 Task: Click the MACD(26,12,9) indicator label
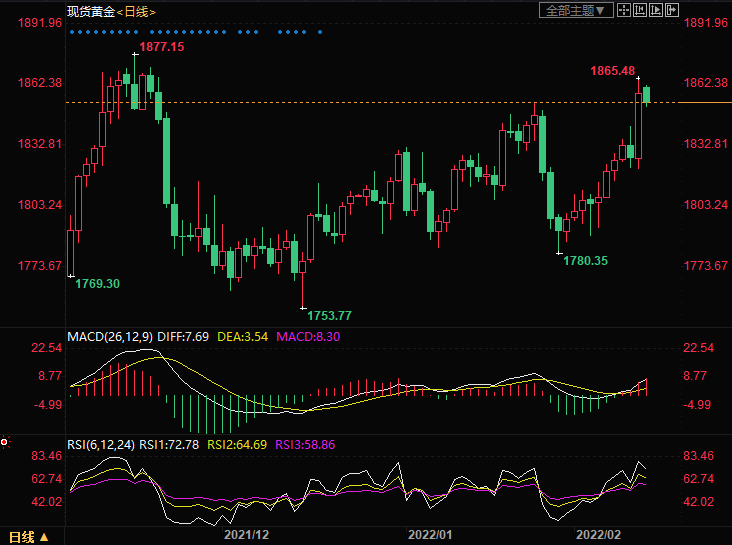tap(109, 337)
